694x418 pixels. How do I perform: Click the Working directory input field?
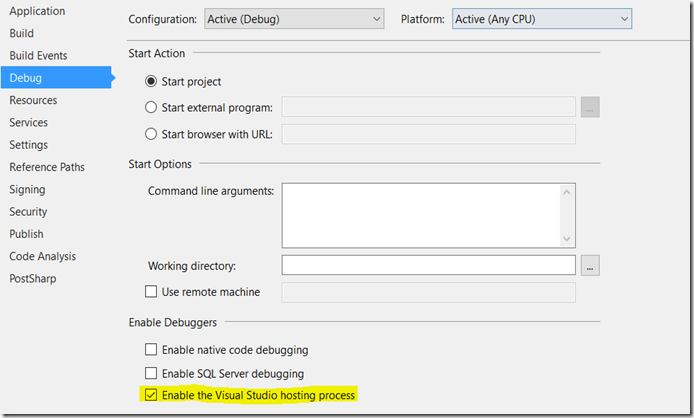428,266
